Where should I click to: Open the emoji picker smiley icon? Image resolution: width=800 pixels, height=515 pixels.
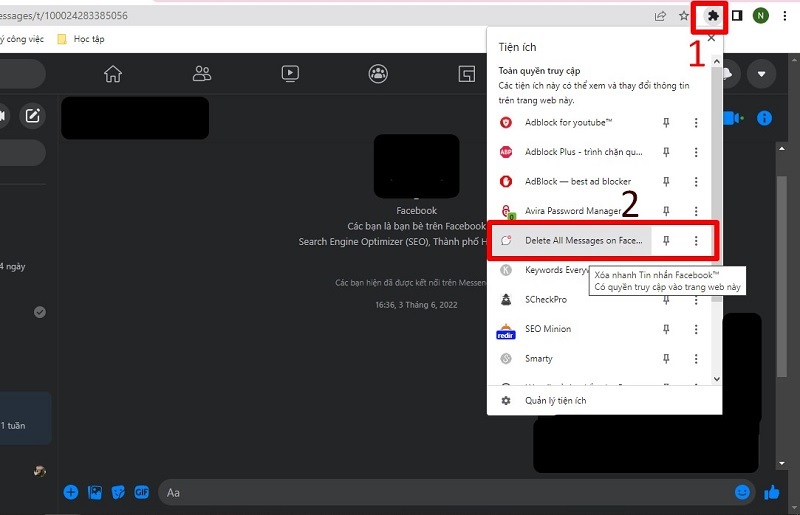point(742,492)
